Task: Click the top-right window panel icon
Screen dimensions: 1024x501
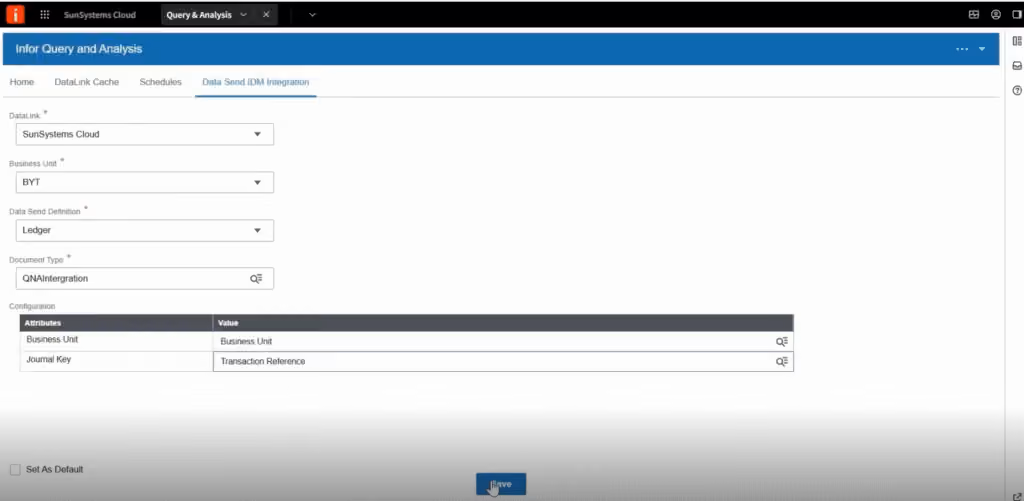Action: (1016, 14)
